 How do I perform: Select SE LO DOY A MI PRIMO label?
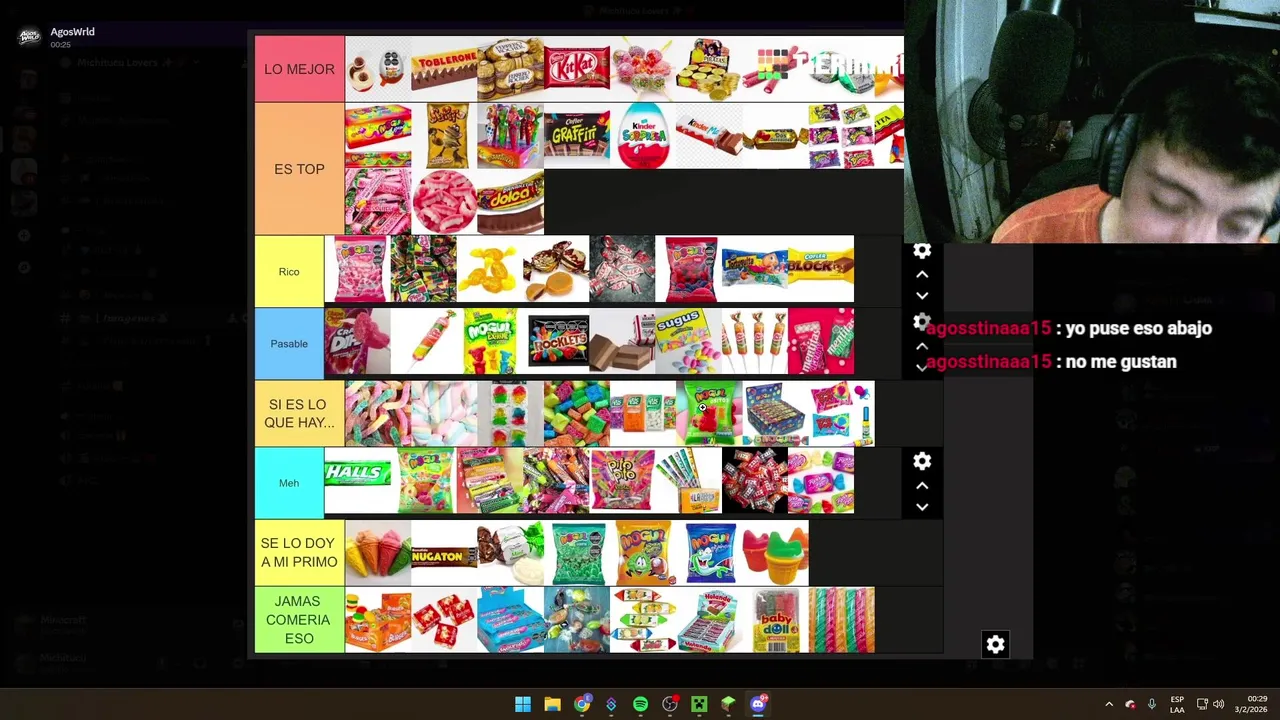pyautogui.click(x=299, y=552)
